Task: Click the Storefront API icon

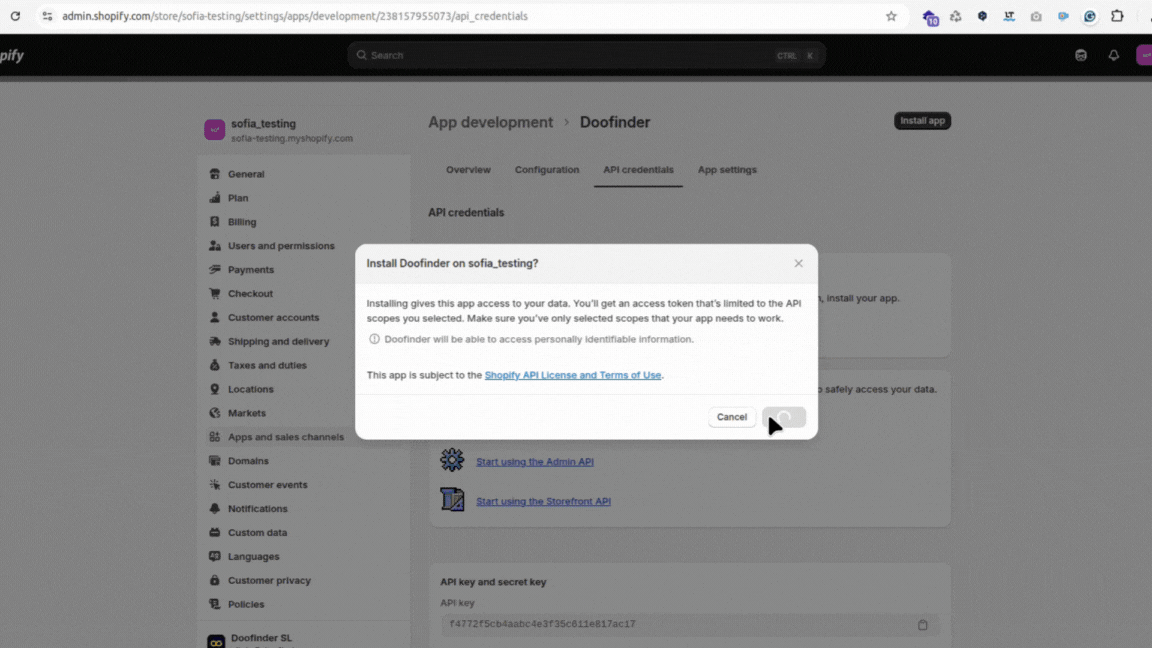Action: coord(452,500)
